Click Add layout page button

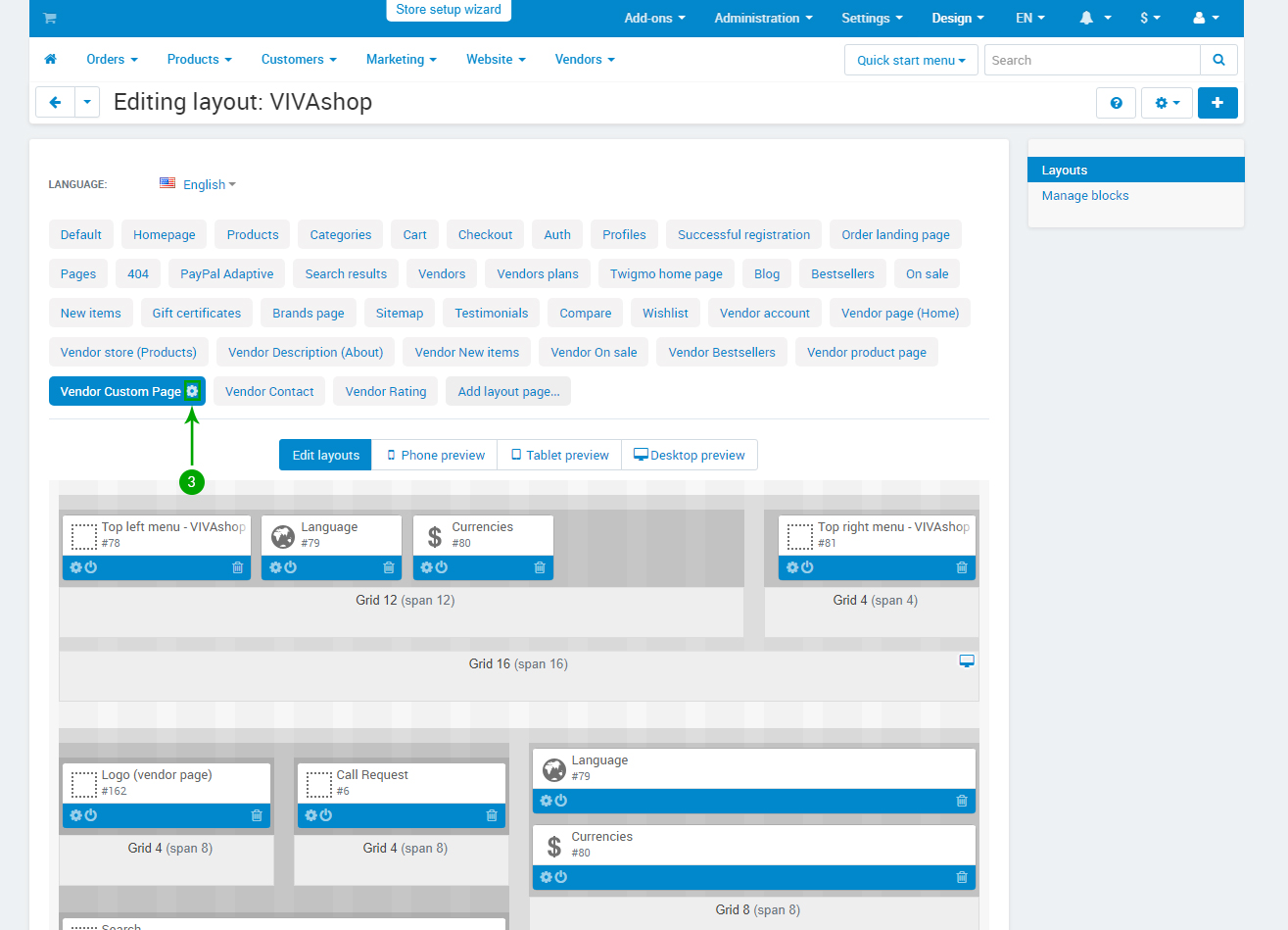tap(508, 391)
